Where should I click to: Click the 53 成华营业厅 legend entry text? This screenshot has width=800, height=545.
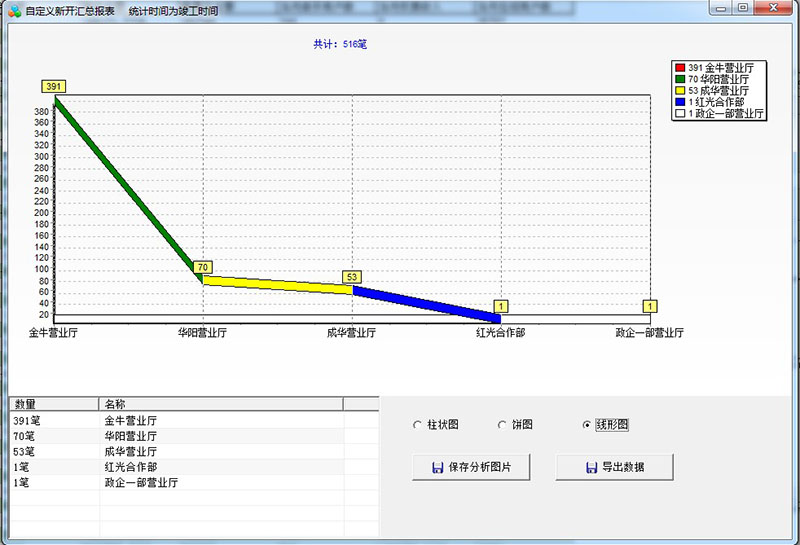point(718,90)
